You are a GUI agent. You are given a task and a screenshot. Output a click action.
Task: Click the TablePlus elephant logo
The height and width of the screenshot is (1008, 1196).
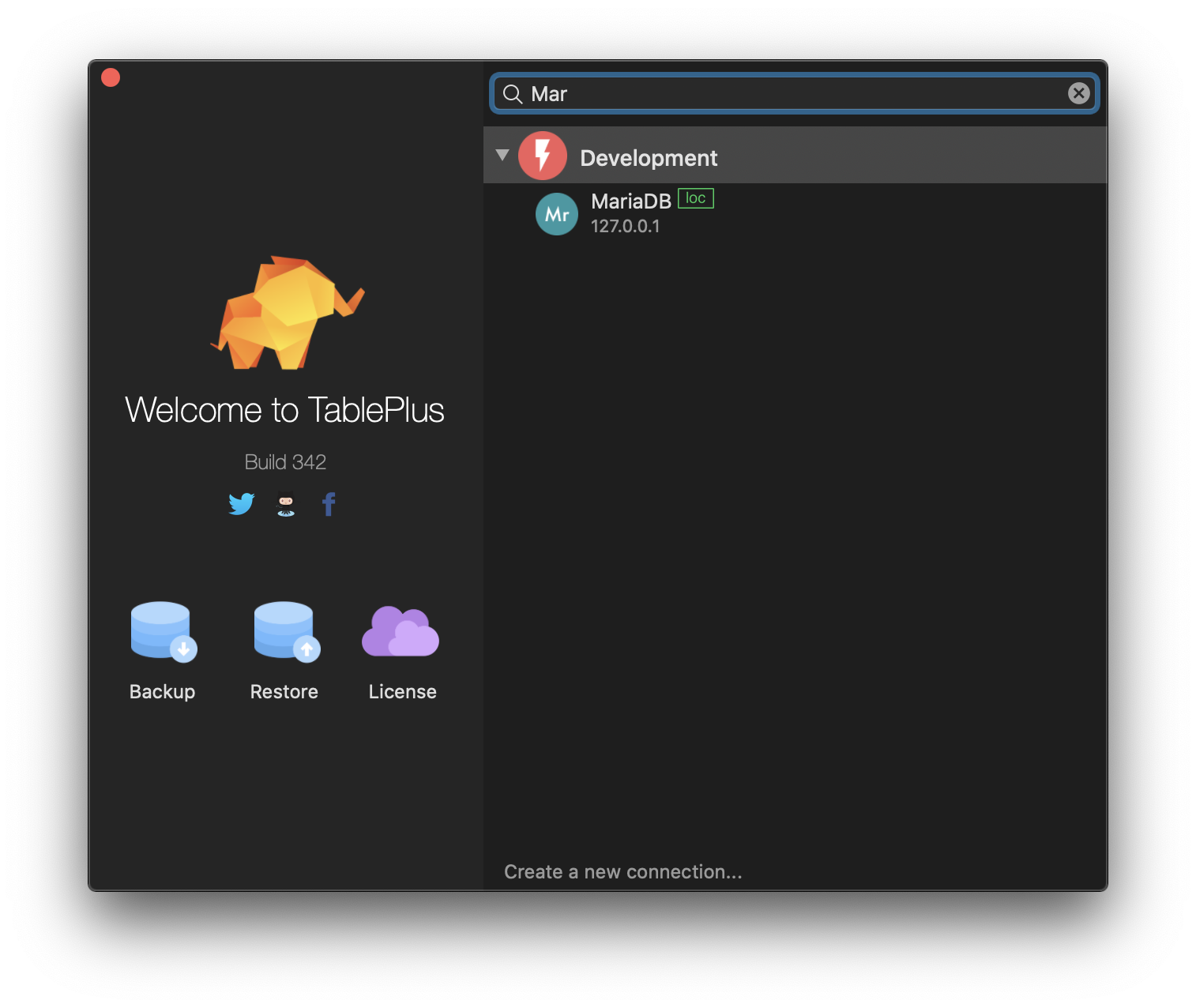[x=286, y=313]
